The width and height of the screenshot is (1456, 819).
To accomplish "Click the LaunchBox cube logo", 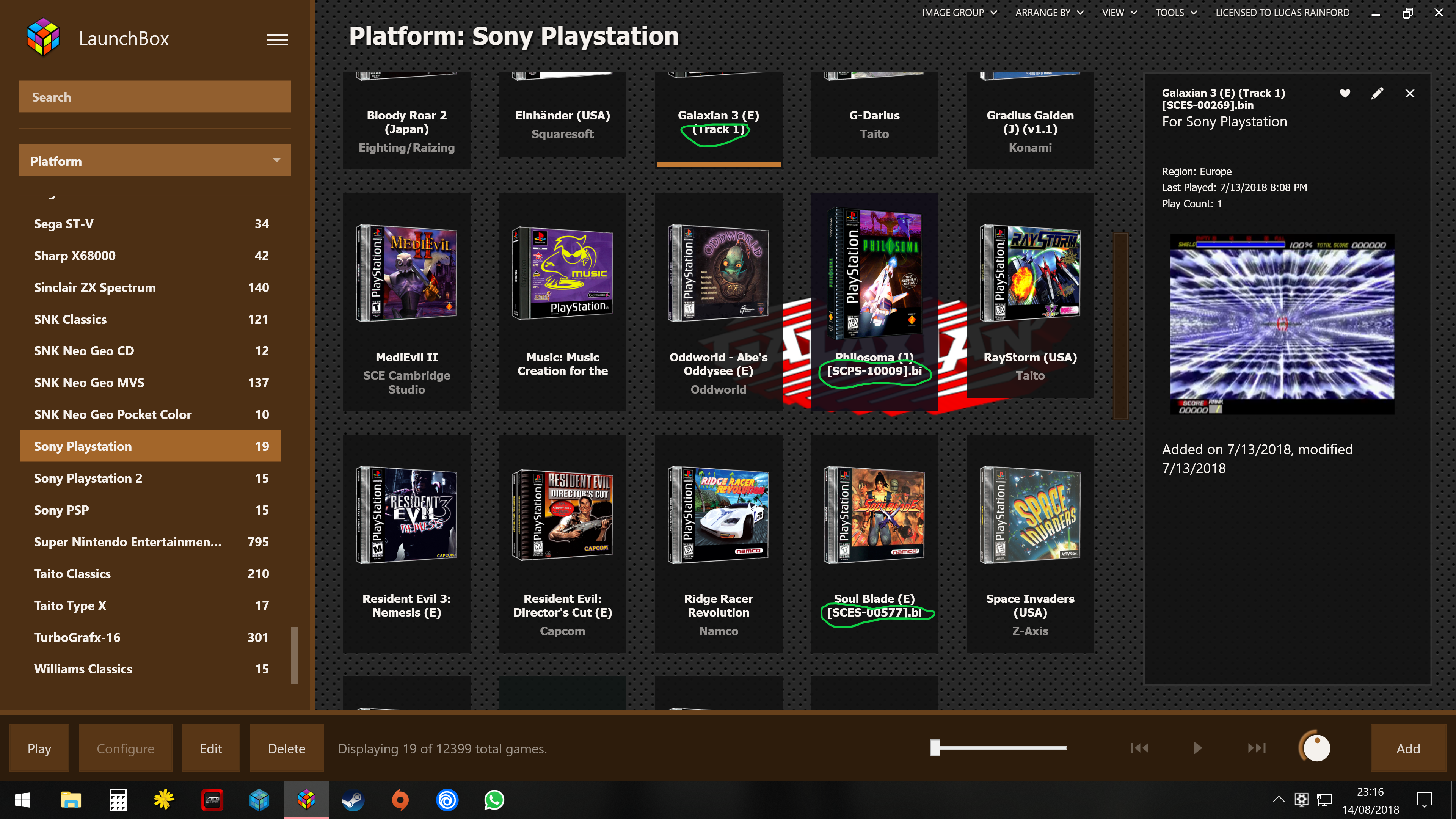I will click(43, 38).
